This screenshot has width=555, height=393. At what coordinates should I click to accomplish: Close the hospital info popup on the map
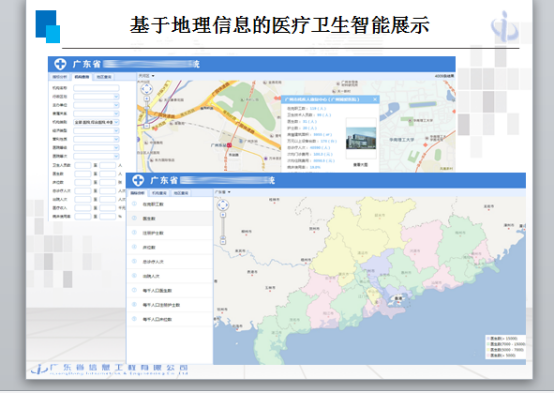[x=375, y=99]
